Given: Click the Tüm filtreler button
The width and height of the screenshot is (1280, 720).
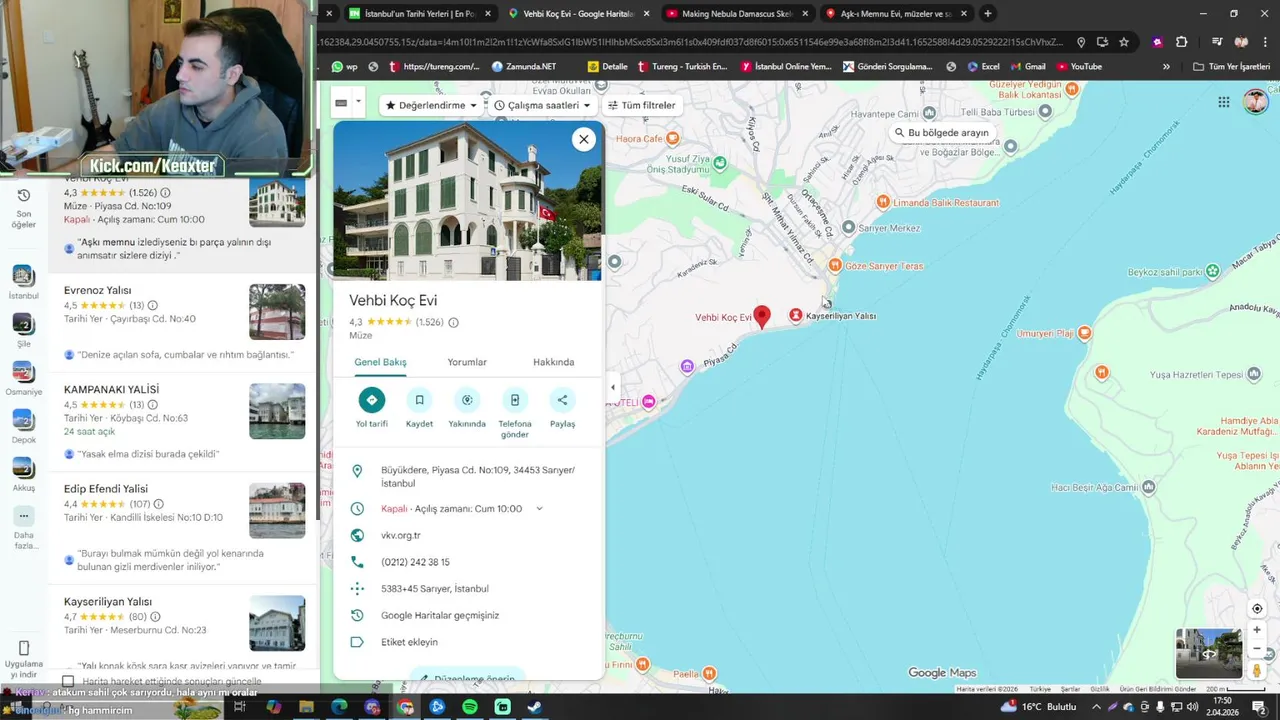Looking at the screenshot, I should click(x=642, y=105).
